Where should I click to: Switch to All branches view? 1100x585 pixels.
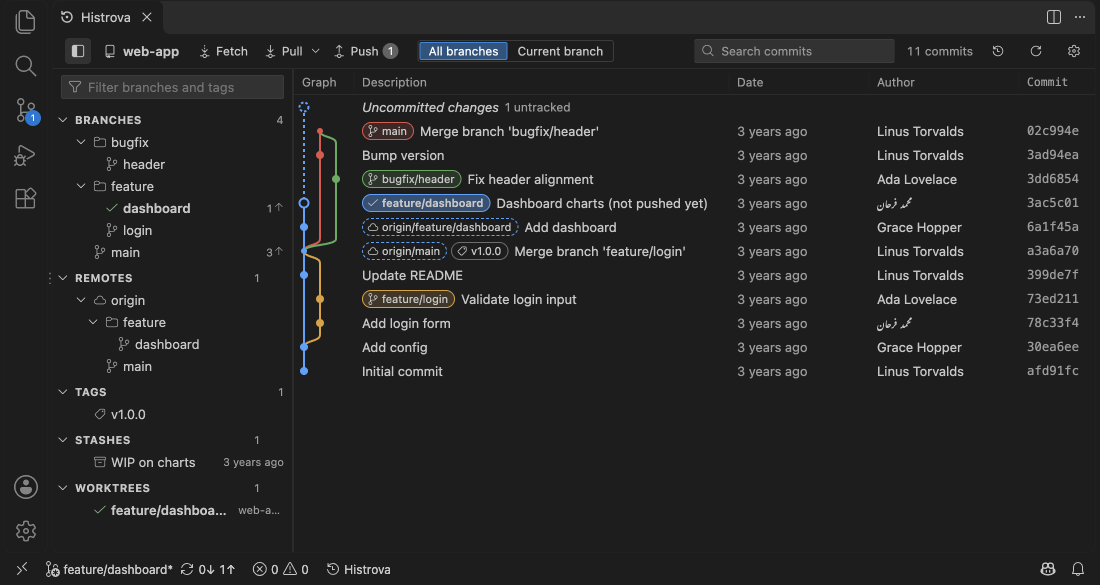click(463, 51)
